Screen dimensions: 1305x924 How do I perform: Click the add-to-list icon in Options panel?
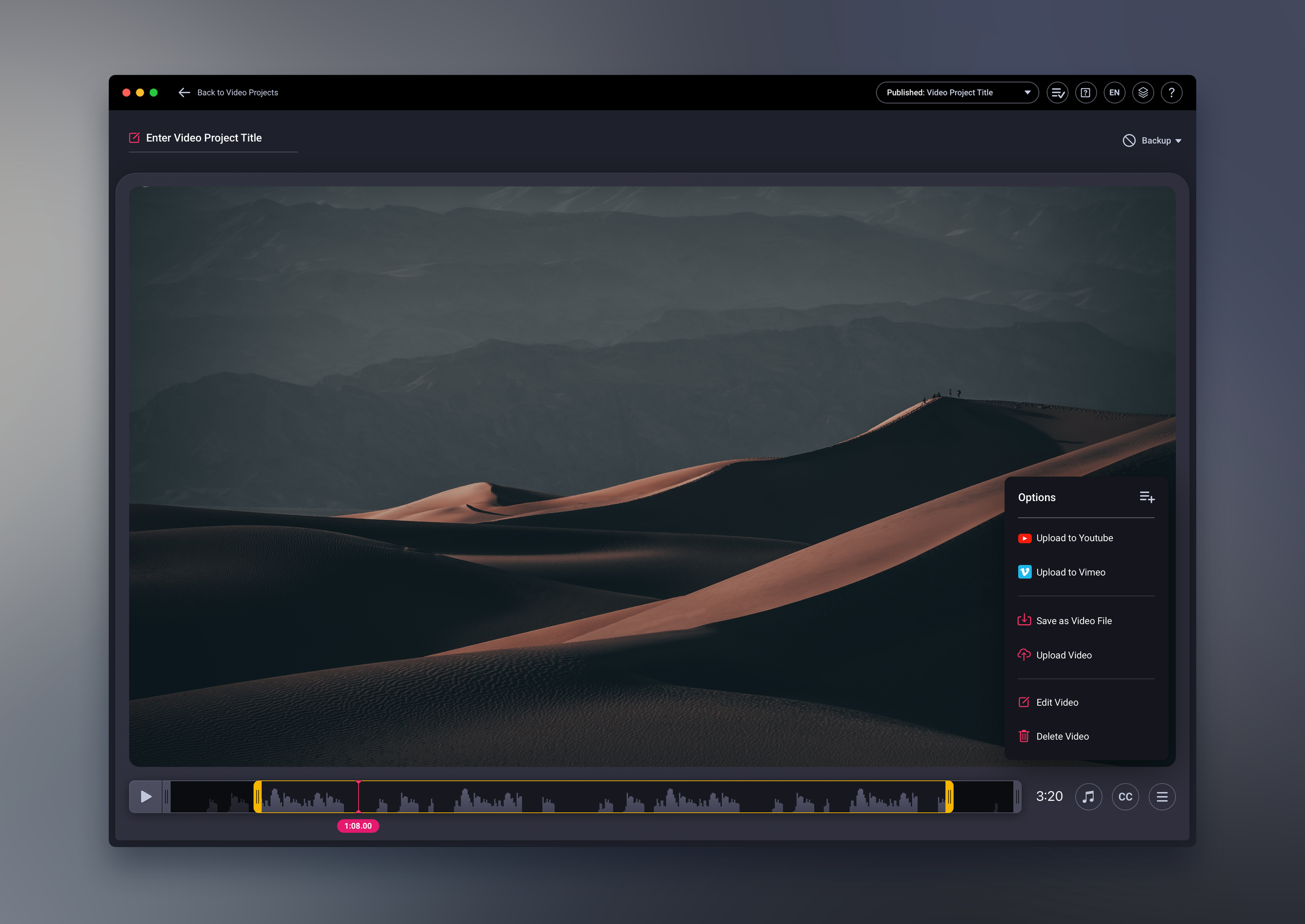pyautogui.click(x=1146, y=497)
